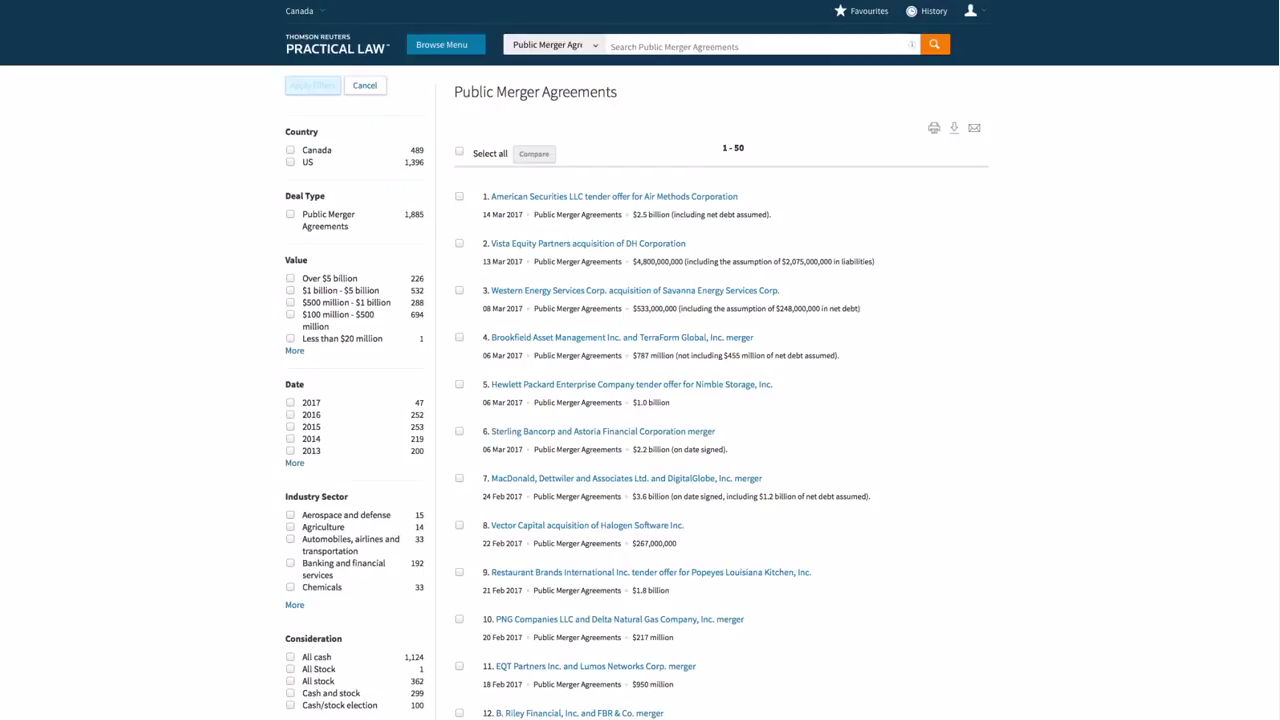Viewport: 1280px width, 720px height.
Task: Toggle the Select all checkbox
Action: tap(459, 152)
